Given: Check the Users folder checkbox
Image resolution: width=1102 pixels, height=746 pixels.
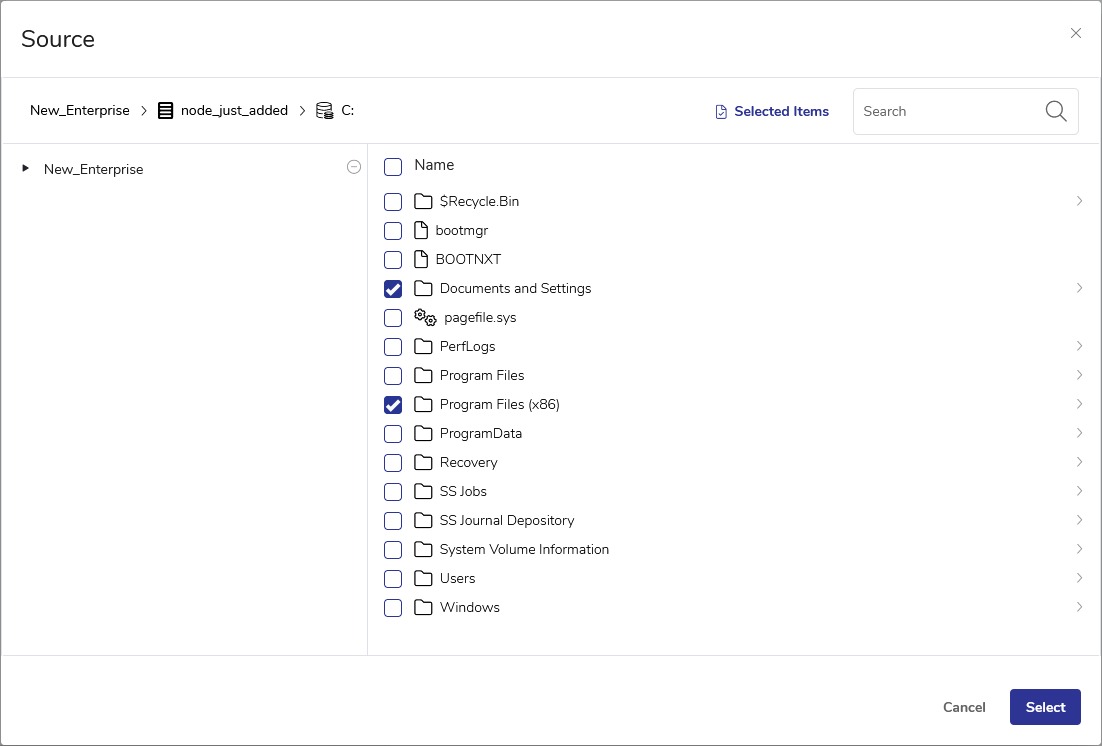Looking at the screenshot, I should [x=393, y=579].
